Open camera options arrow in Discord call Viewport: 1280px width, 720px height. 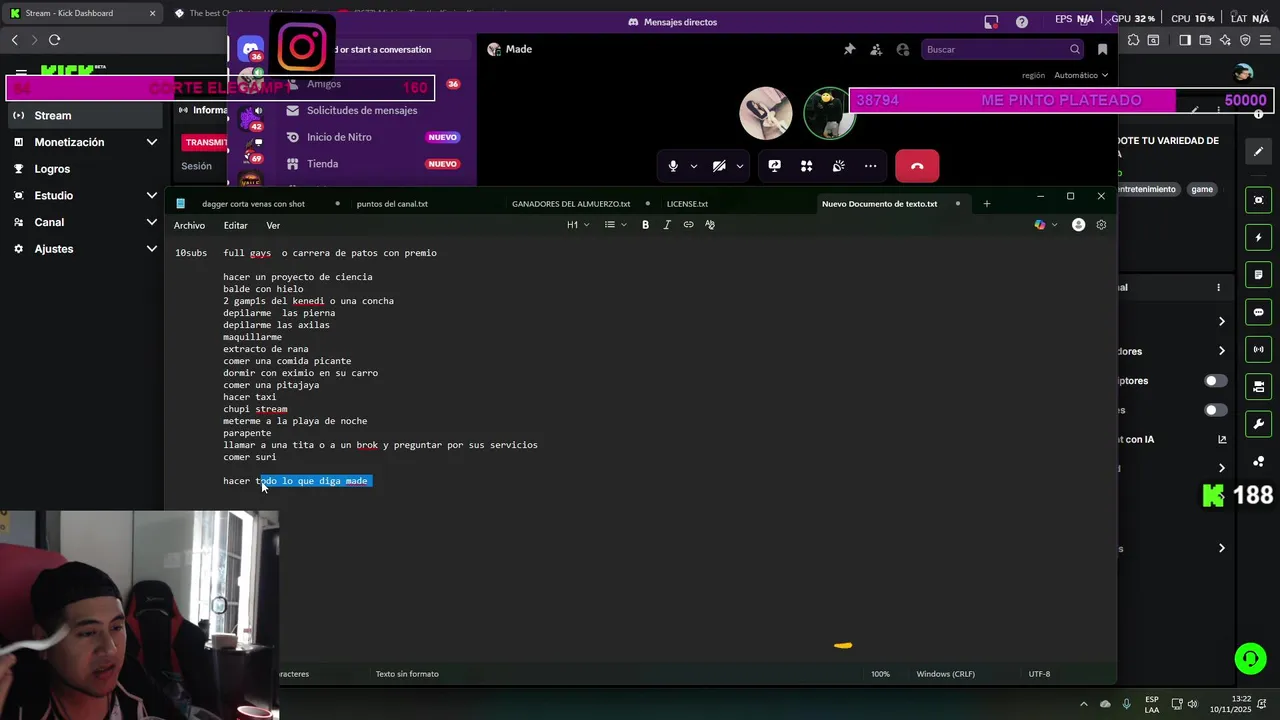(x=739, y=166)
